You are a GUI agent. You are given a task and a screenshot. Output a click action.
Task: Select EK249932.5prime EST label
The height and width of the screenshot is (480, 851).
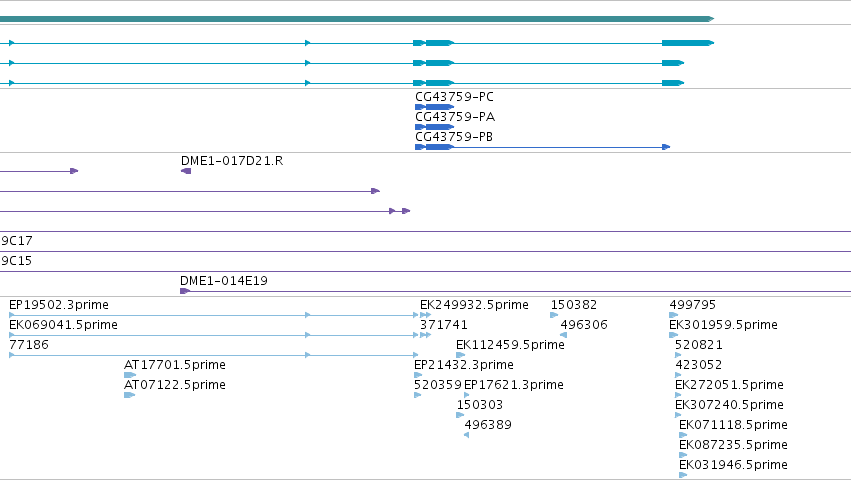(x=474, y=305)
